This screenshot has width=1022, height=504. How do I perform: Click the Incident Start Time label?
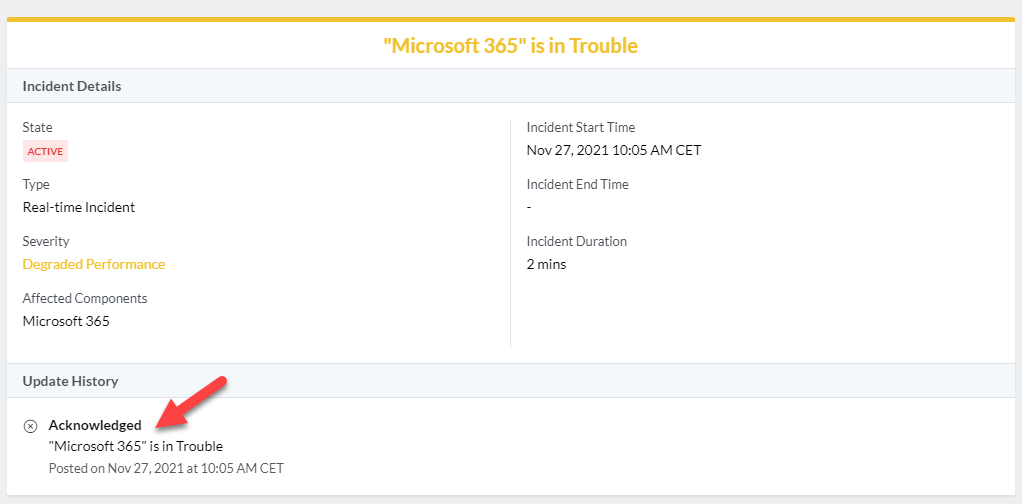click(x=581, y=127)
